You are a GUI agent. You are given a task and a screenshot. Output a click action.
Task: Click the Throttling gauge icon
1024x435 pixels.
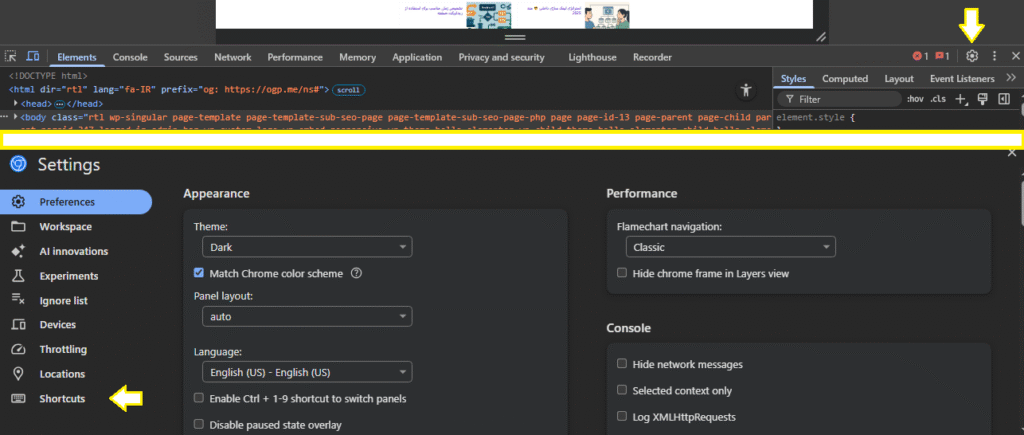18,349
